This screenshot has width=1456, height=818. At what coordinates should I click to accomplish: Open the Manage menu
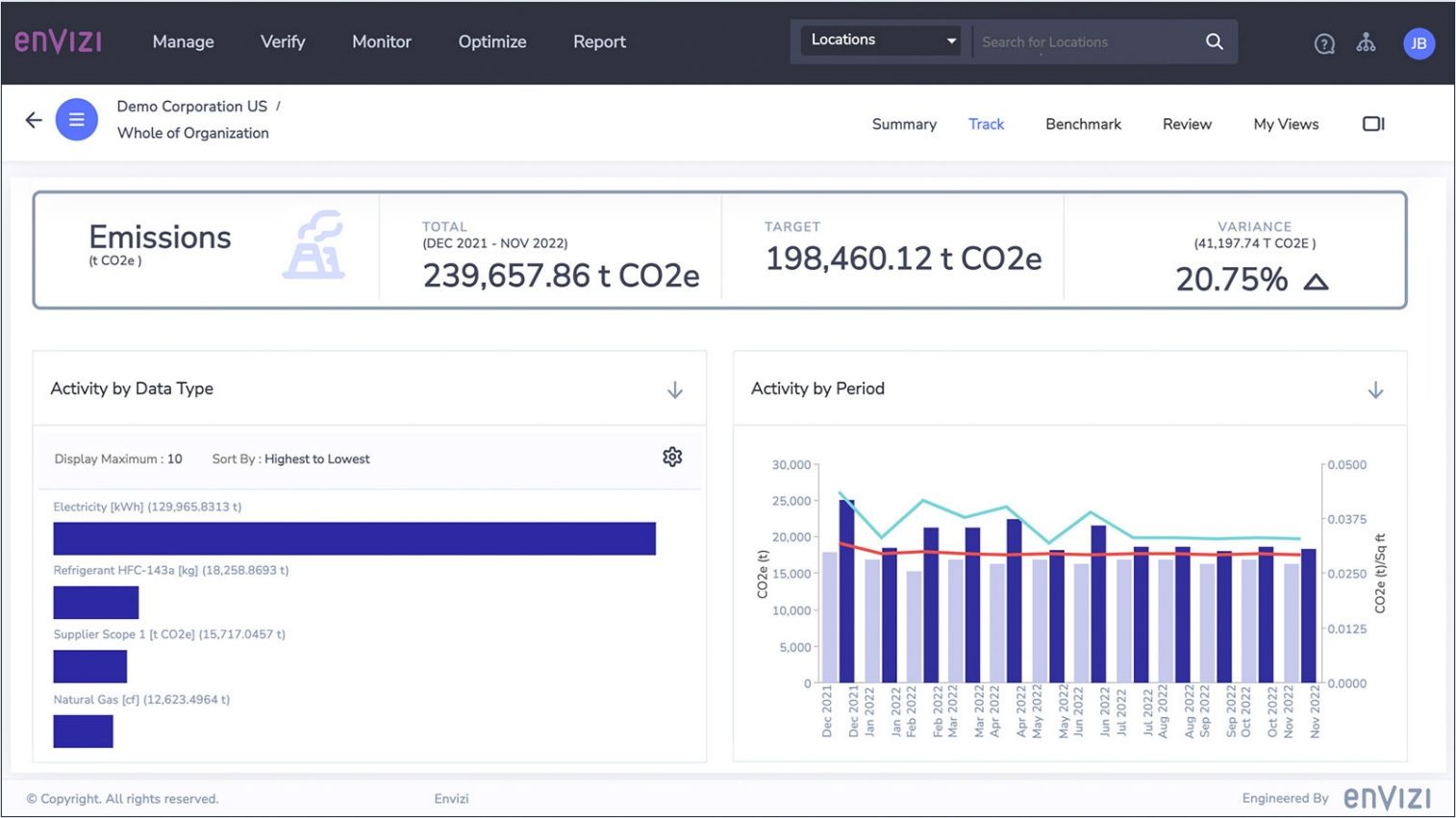[x=183, y=41]
